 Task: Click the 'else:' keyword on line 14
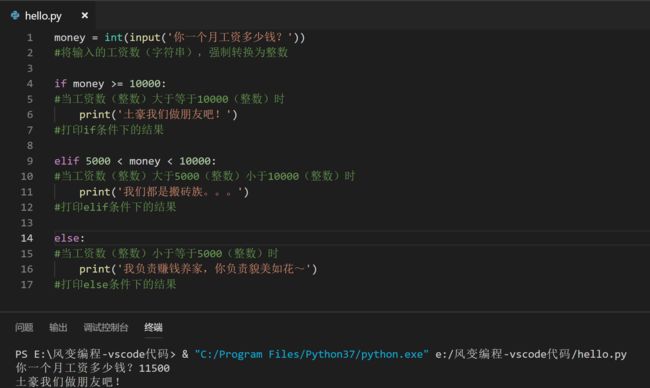69,238
